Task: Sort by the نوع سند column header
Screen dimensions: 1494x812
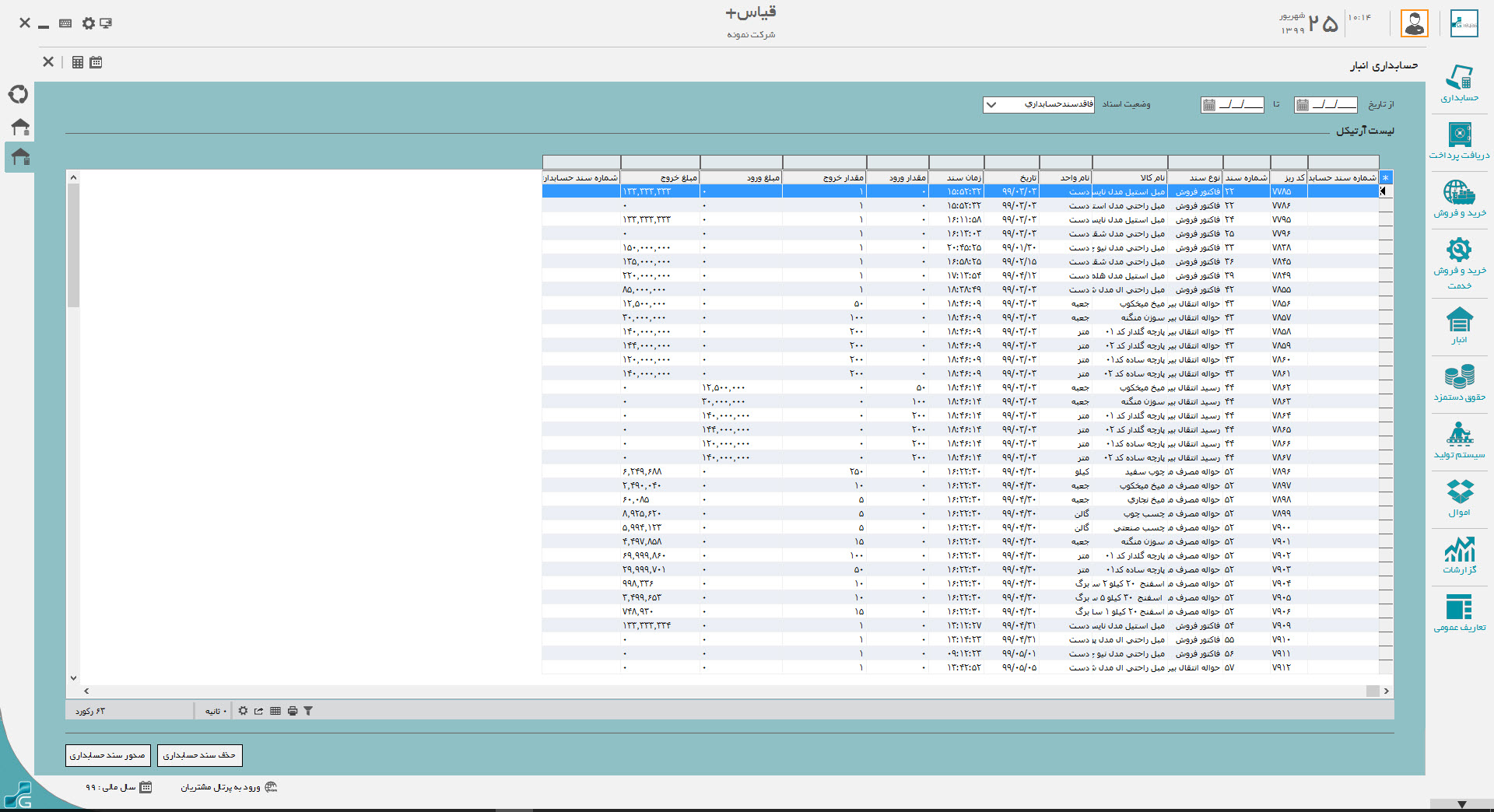Action: coord(1195,178)
